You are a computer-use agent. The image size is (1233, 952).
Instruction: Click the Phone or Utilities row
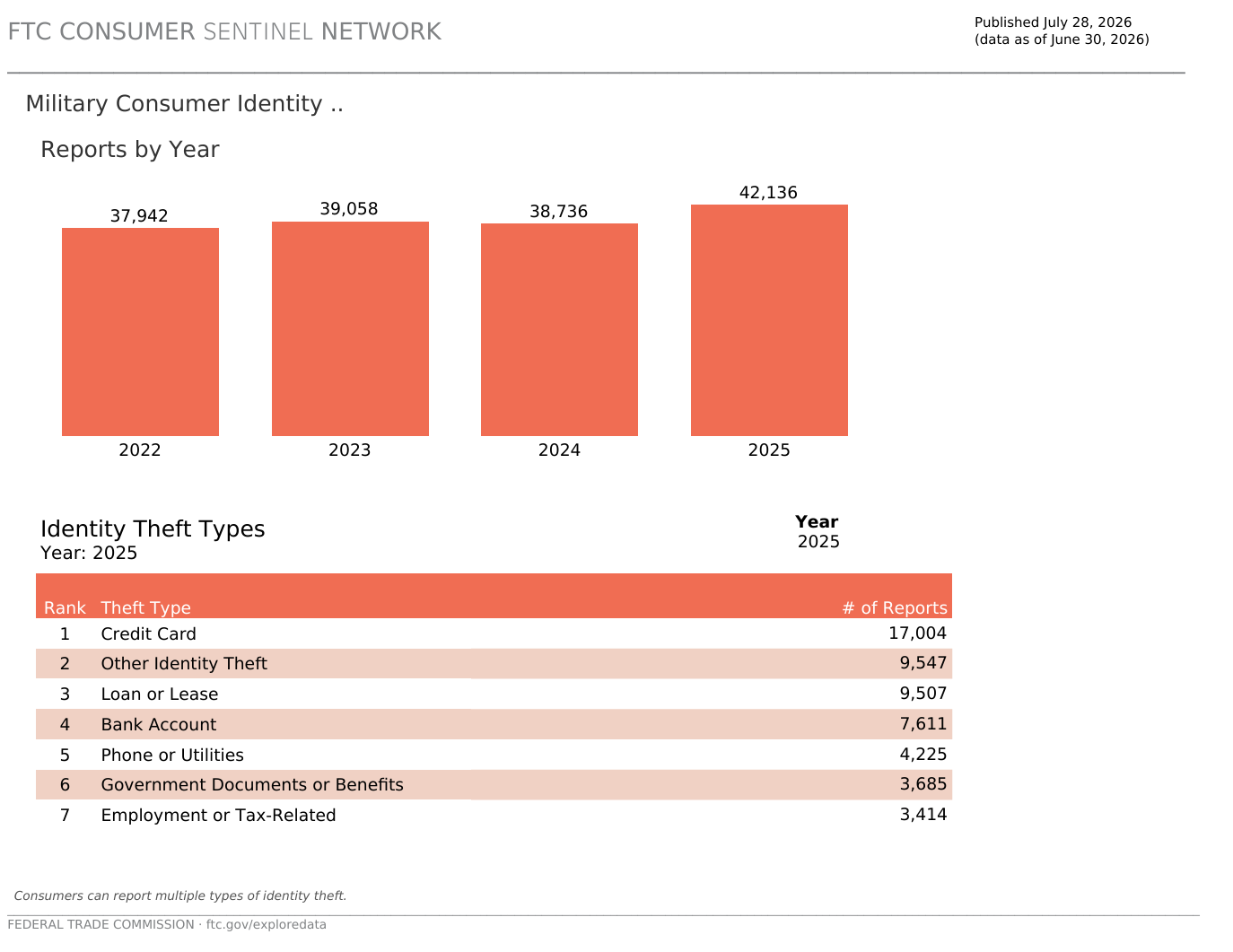point(494,755)
